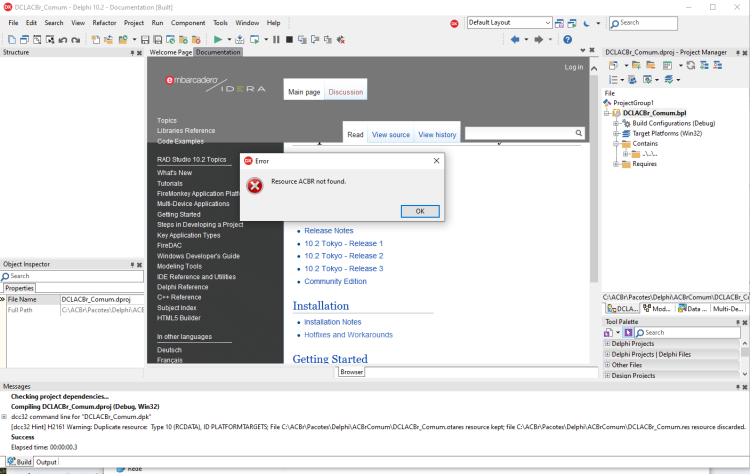The height and width of the screenshot is (474, 750).
Task: Click the Log in link
Action: click(574, 67)
